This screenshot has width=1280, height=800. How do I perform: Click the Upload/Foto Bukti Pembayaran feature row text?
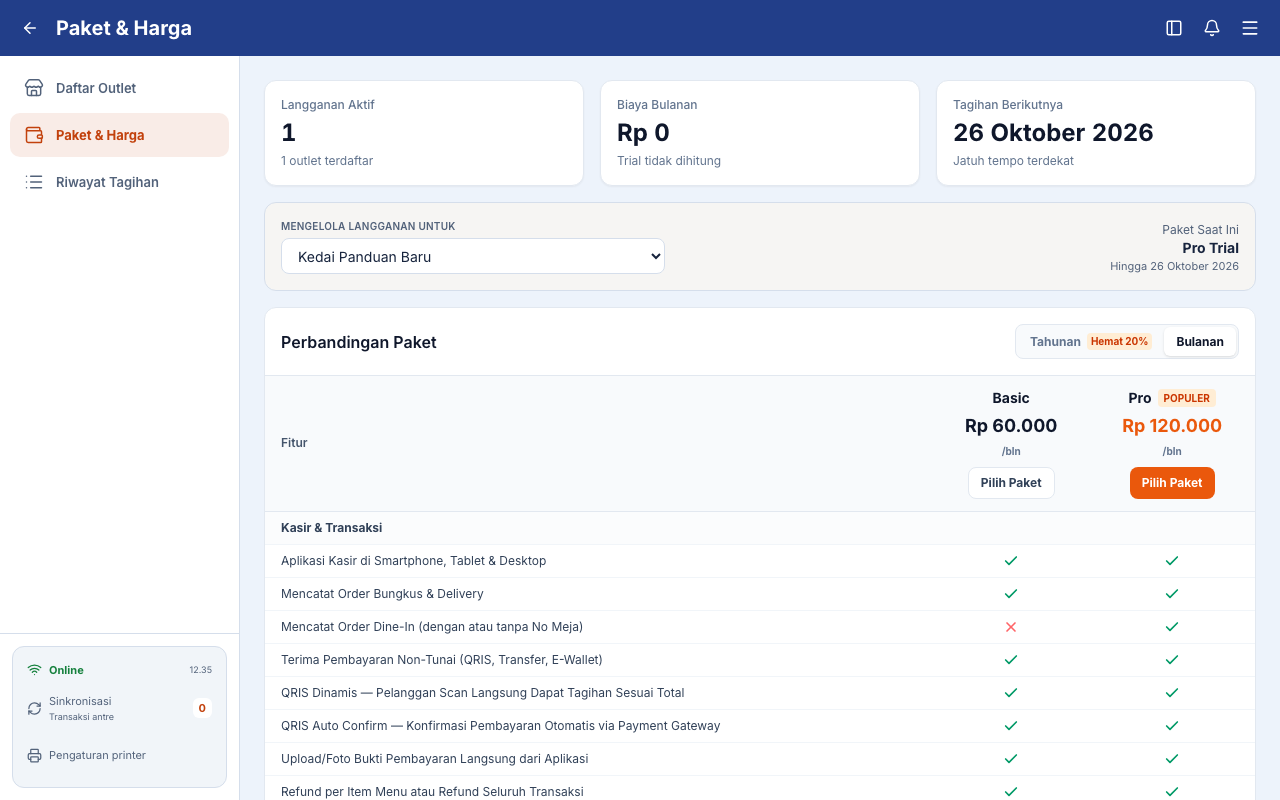(x=434, y=759)
